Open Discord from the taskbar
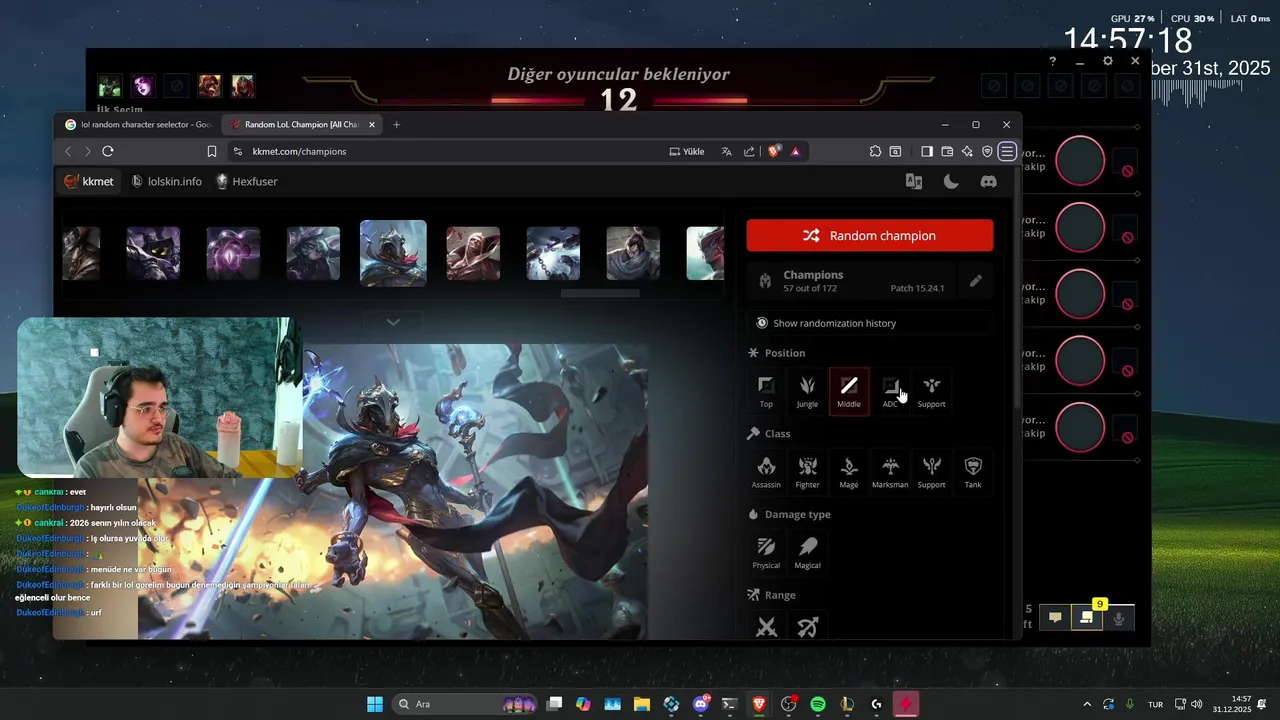Viewport: 1280px width, 720px height. pos(700,704)
